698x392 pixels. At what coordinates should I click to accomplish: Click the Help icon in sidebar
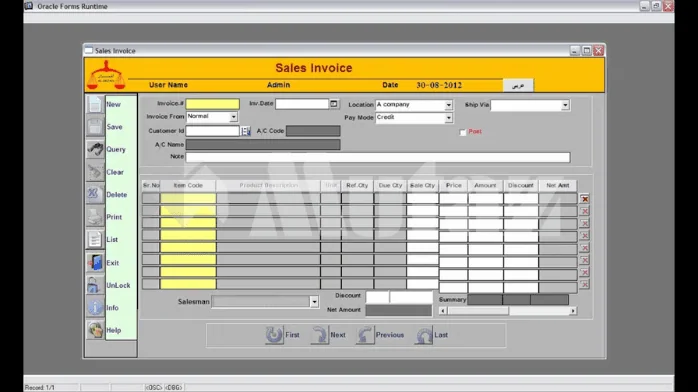95,330
